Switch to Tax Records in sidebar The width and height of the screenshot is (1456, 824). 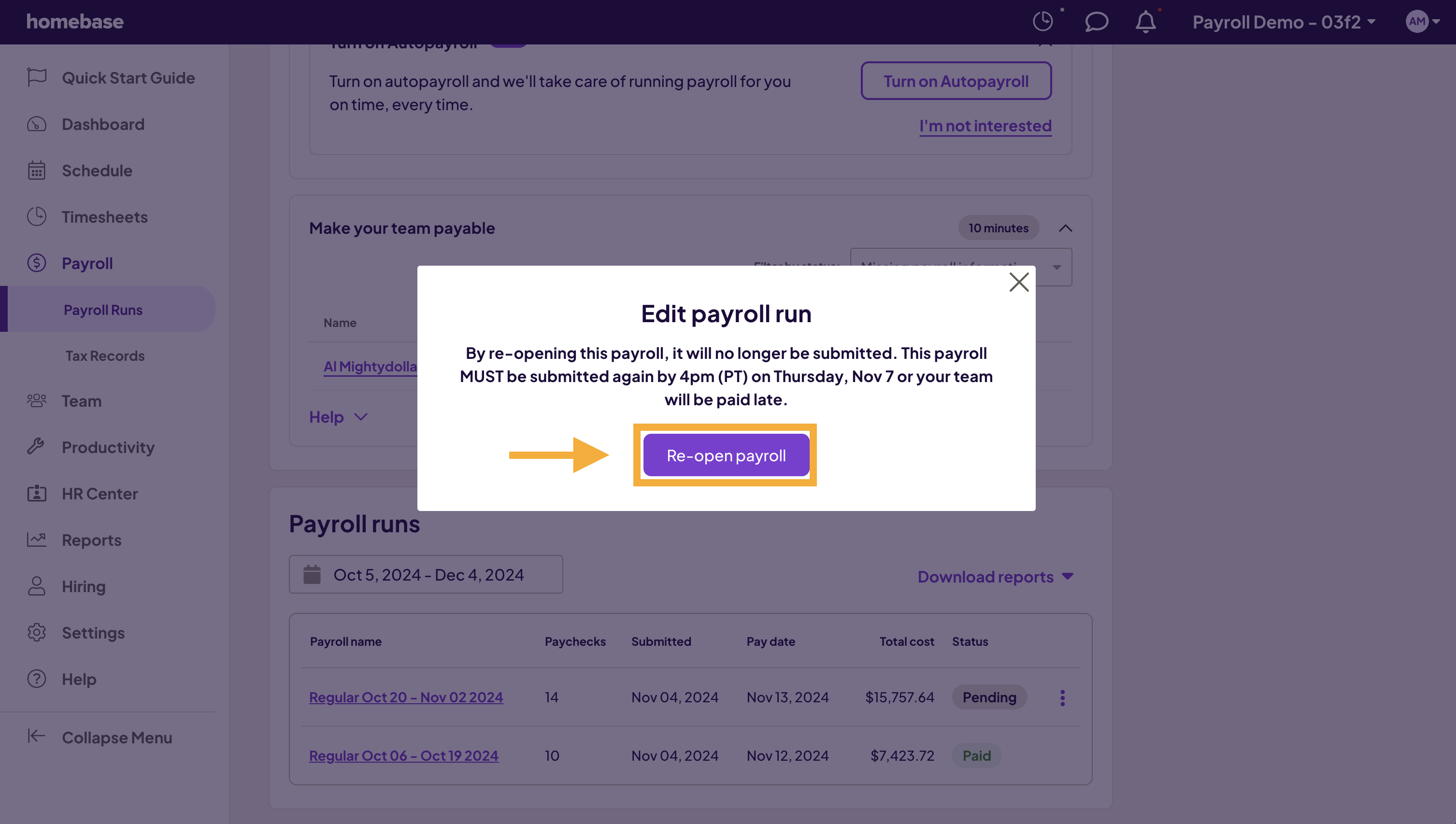pyautogui.click(x=105, y=355)
